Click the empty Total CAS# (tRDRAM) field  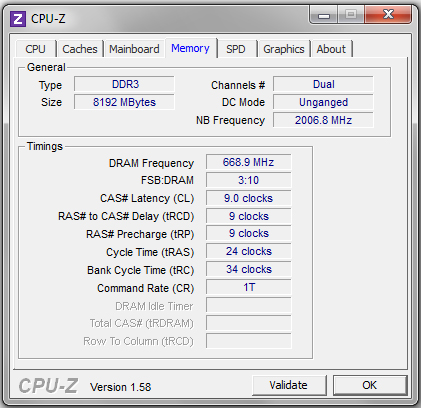pyautogui.click(x=249, y=323)
